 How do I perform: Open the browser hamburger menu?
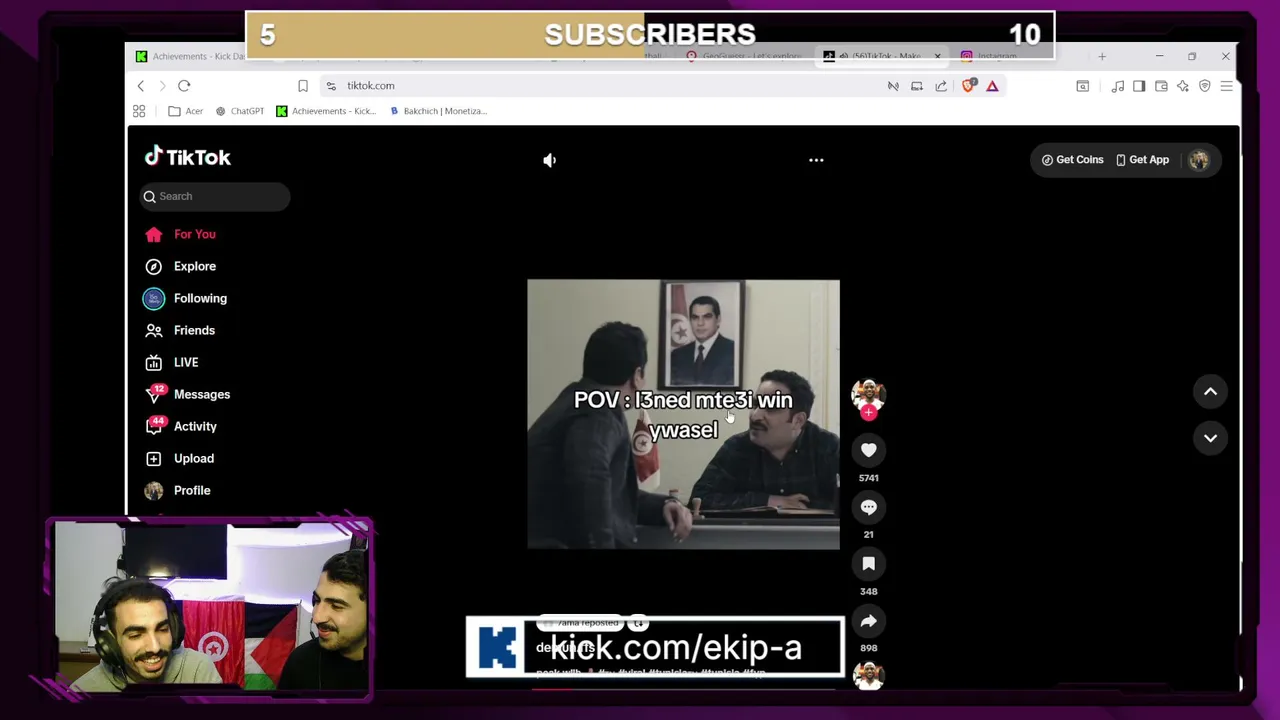(x=1227, y=86)
